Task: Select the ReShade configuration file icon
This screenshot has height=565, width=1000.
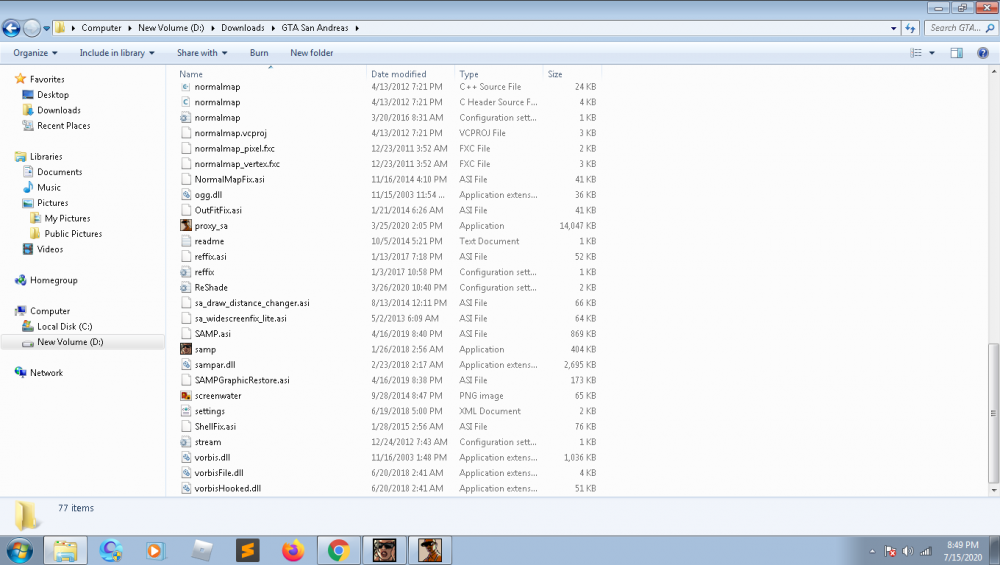Action: (186, 288)
